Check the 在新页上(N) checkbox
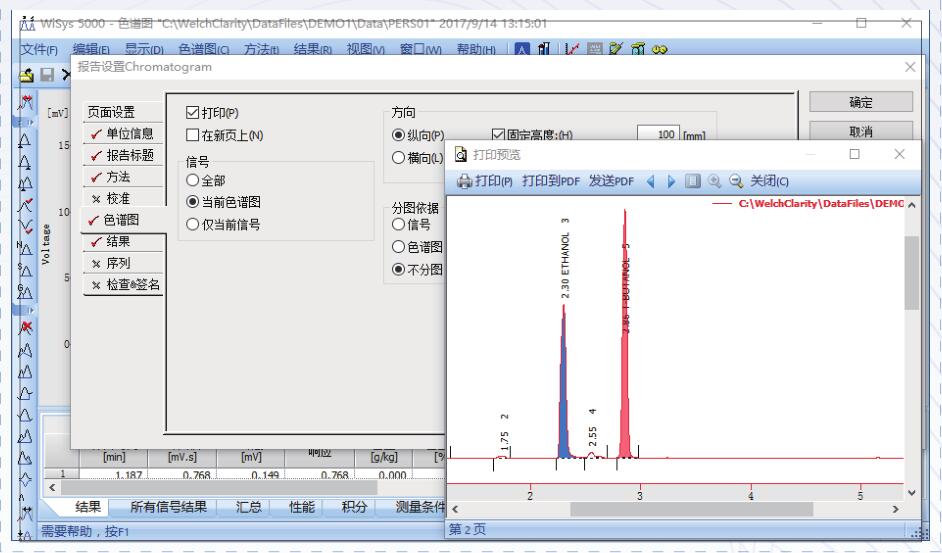The image size is (942, 553). tap(192, 135)
